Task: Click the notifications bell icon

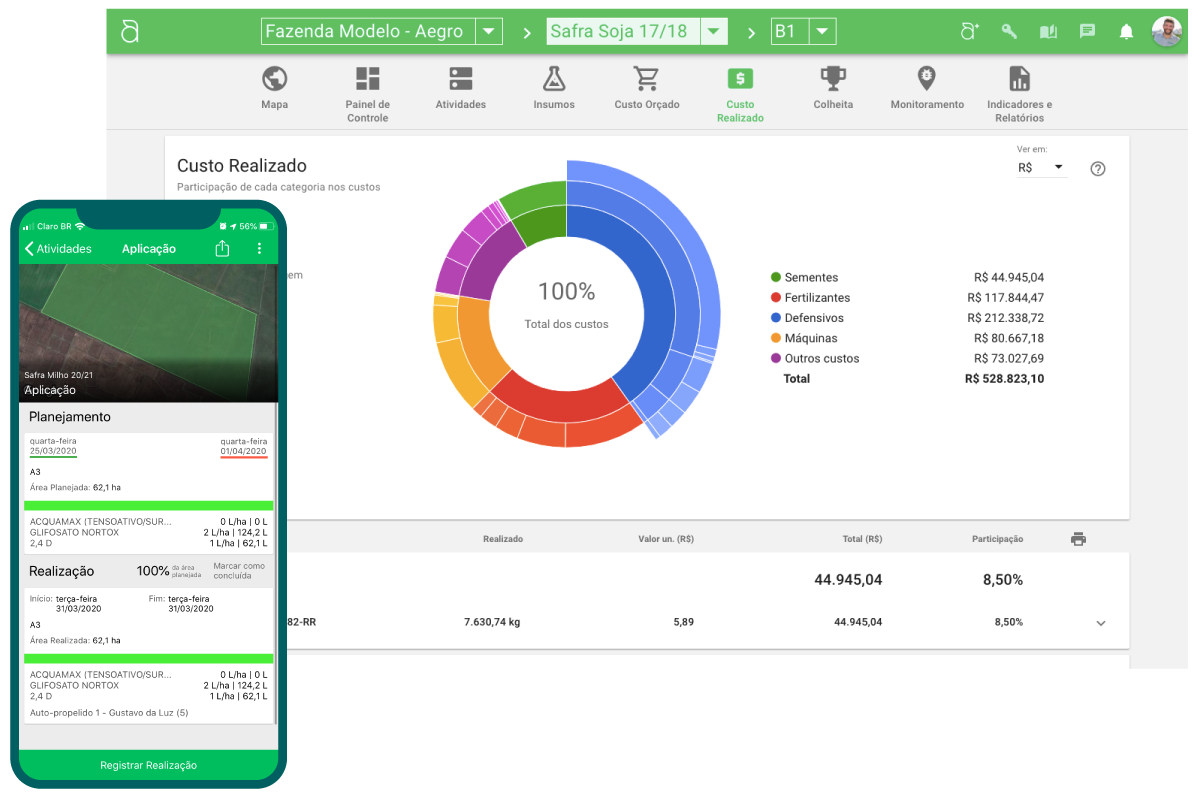Action: [x=1126, y=32]
